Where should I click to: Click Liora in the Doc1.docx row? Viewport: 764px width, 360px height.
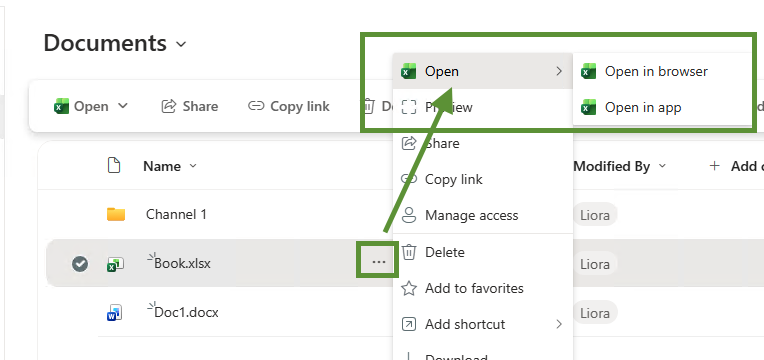[x=595, y=313]
